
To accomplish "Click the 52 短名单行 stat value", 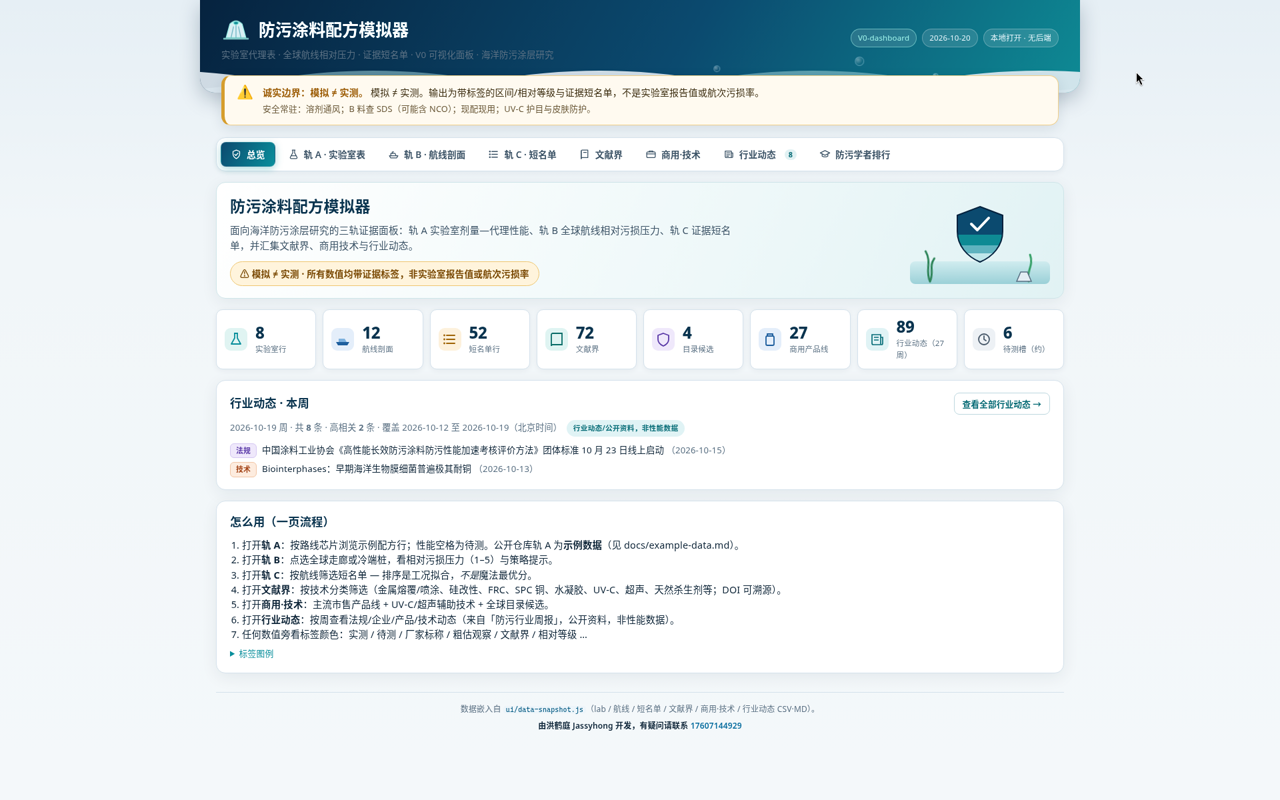I will (478, 333).
